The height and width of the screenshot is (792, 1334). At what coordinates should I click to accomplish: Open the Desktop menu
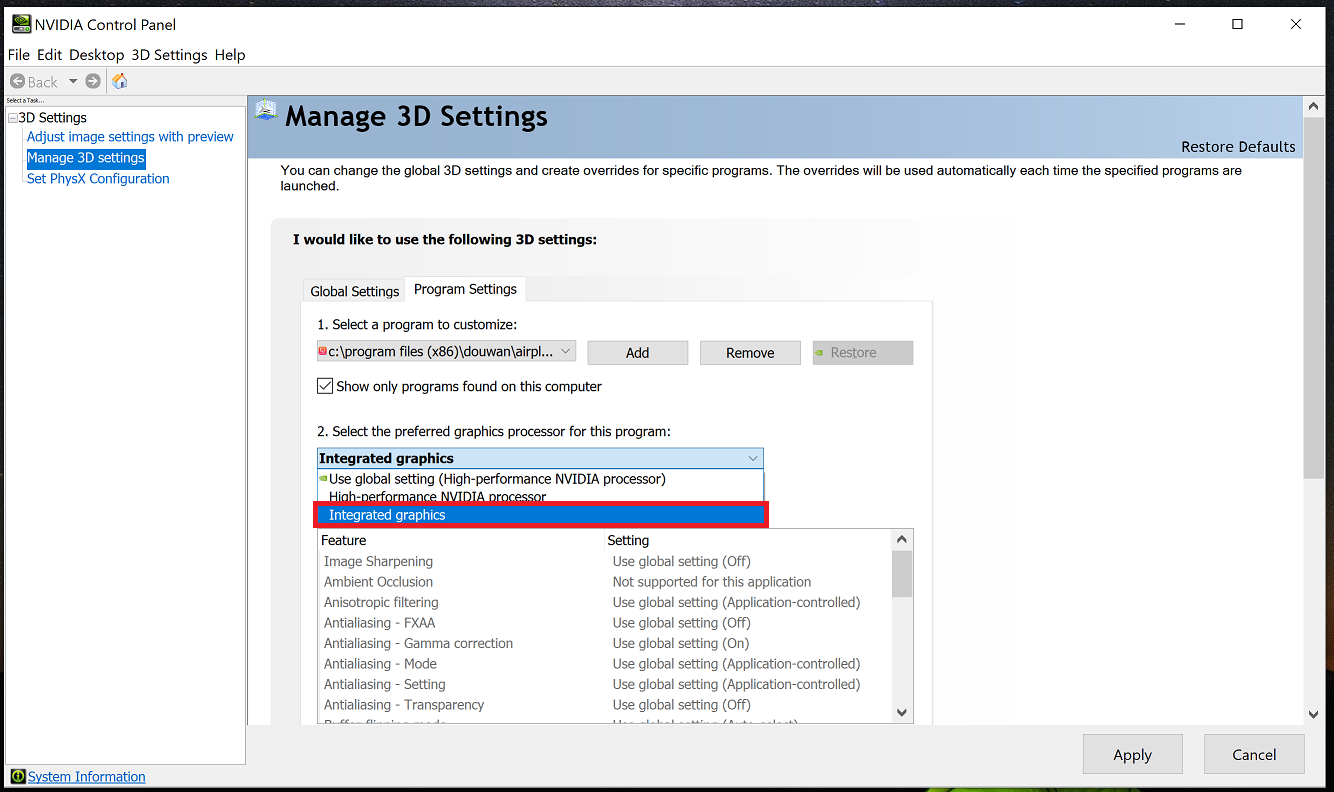point(96,55)
